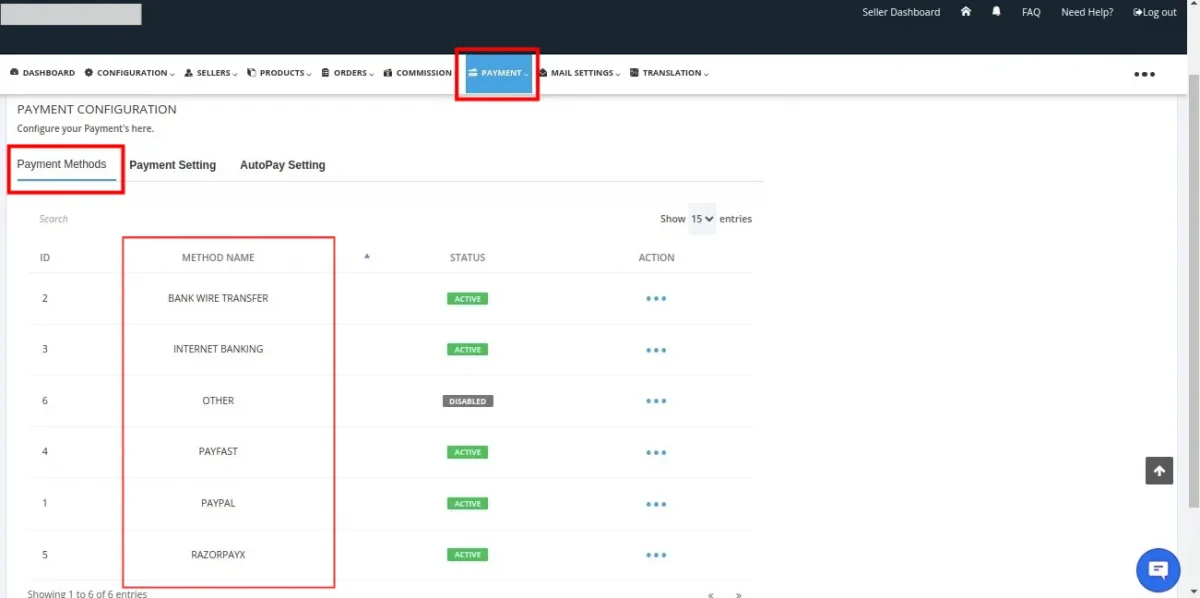This screenshot has width=1200, height=598.
Task: Click the FAQ link
Action: coord(1031,12)
